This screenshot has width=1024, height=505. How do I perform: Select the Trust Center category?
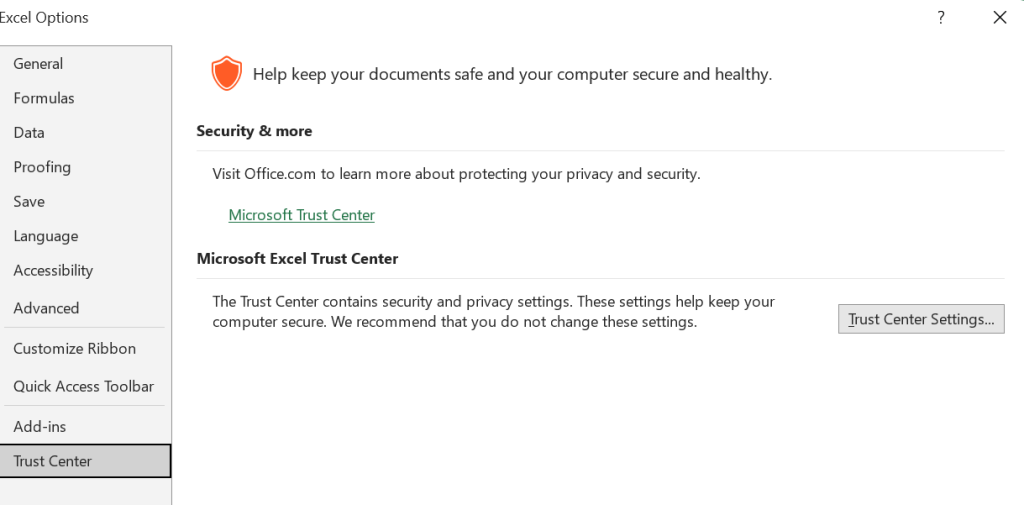point(53,461)
